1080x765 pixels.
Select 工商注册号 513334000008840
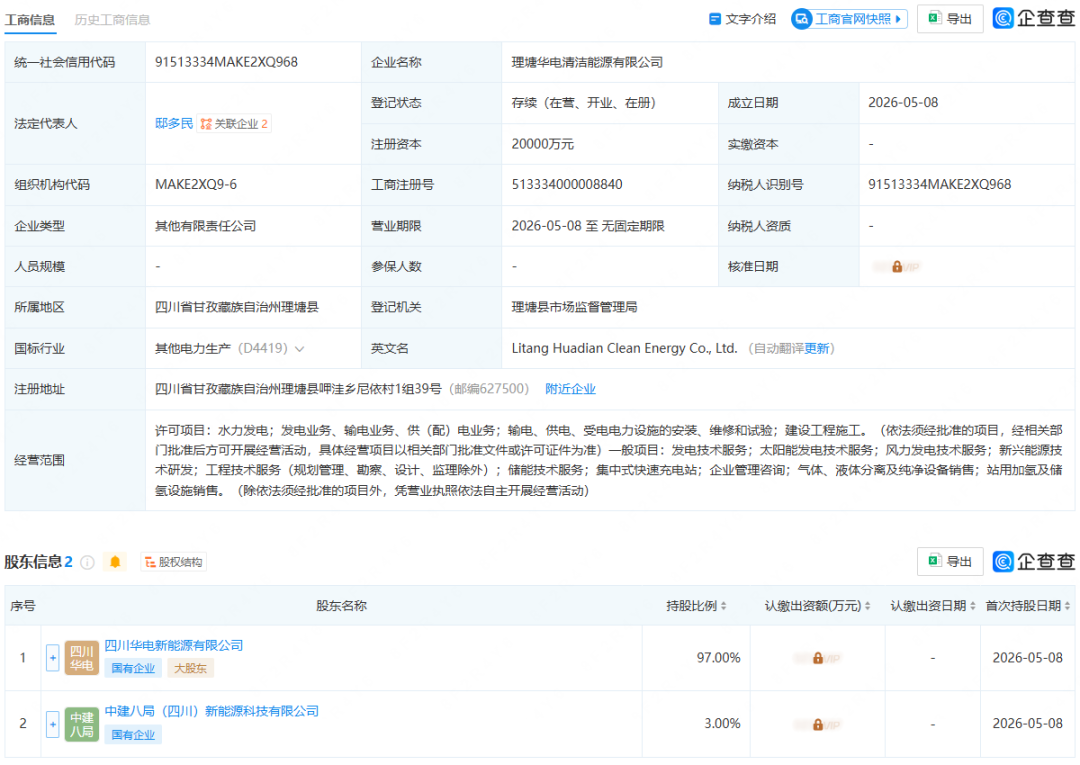click(567, 185)
